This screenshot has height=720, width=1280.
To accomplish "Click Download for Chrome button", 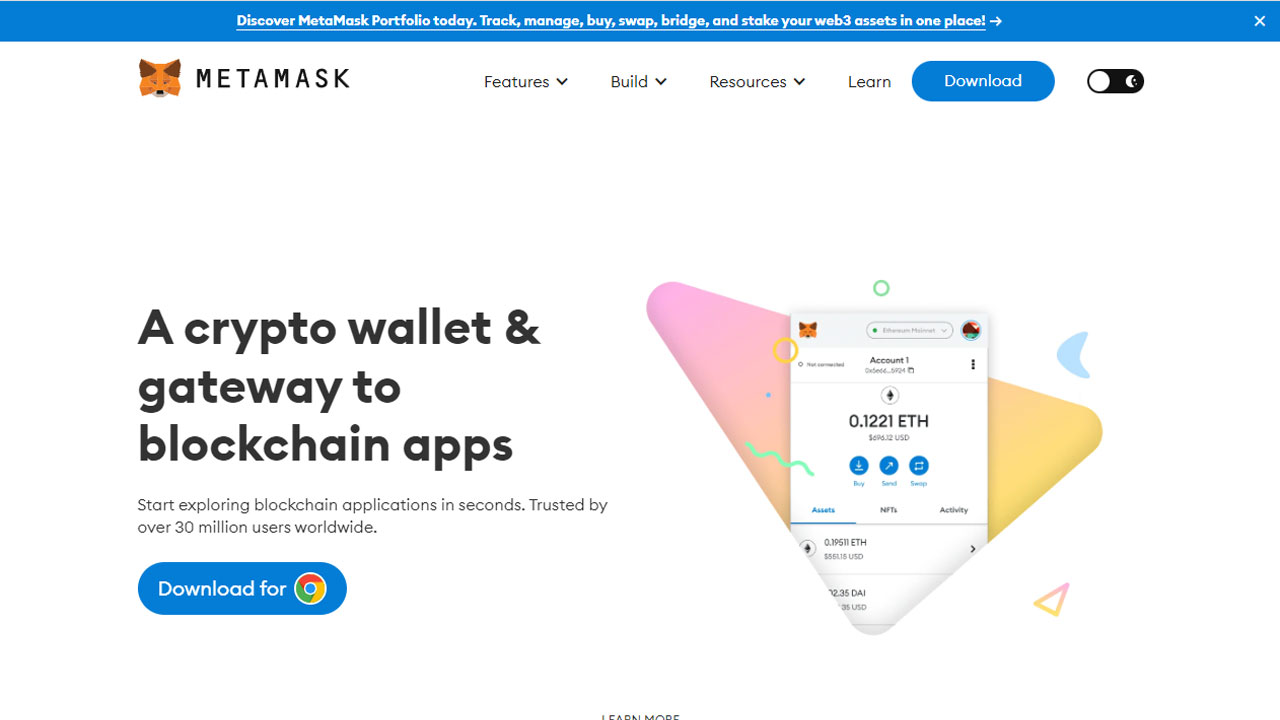I will pyautogui.click(x=242, y=588).
